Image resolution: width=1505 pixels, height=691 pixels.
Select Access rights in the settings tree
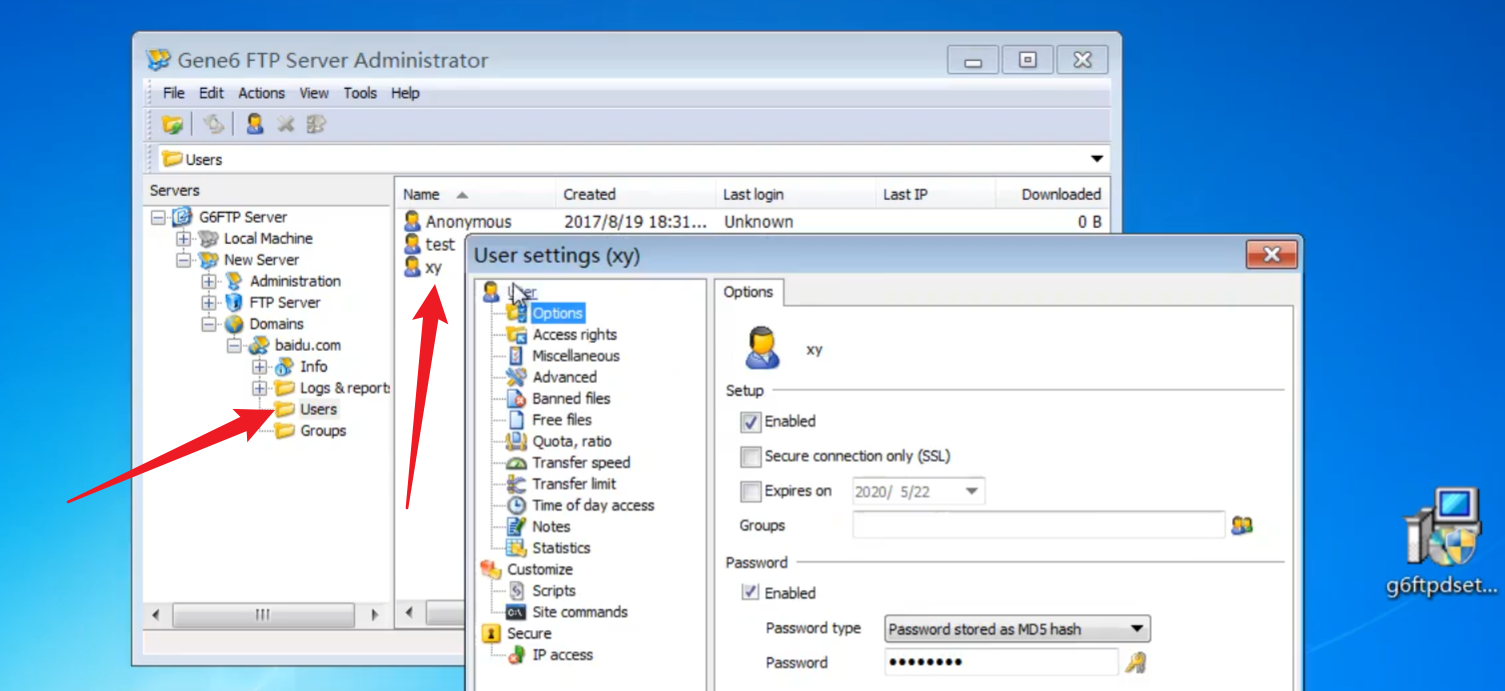[x=574, y=335]
